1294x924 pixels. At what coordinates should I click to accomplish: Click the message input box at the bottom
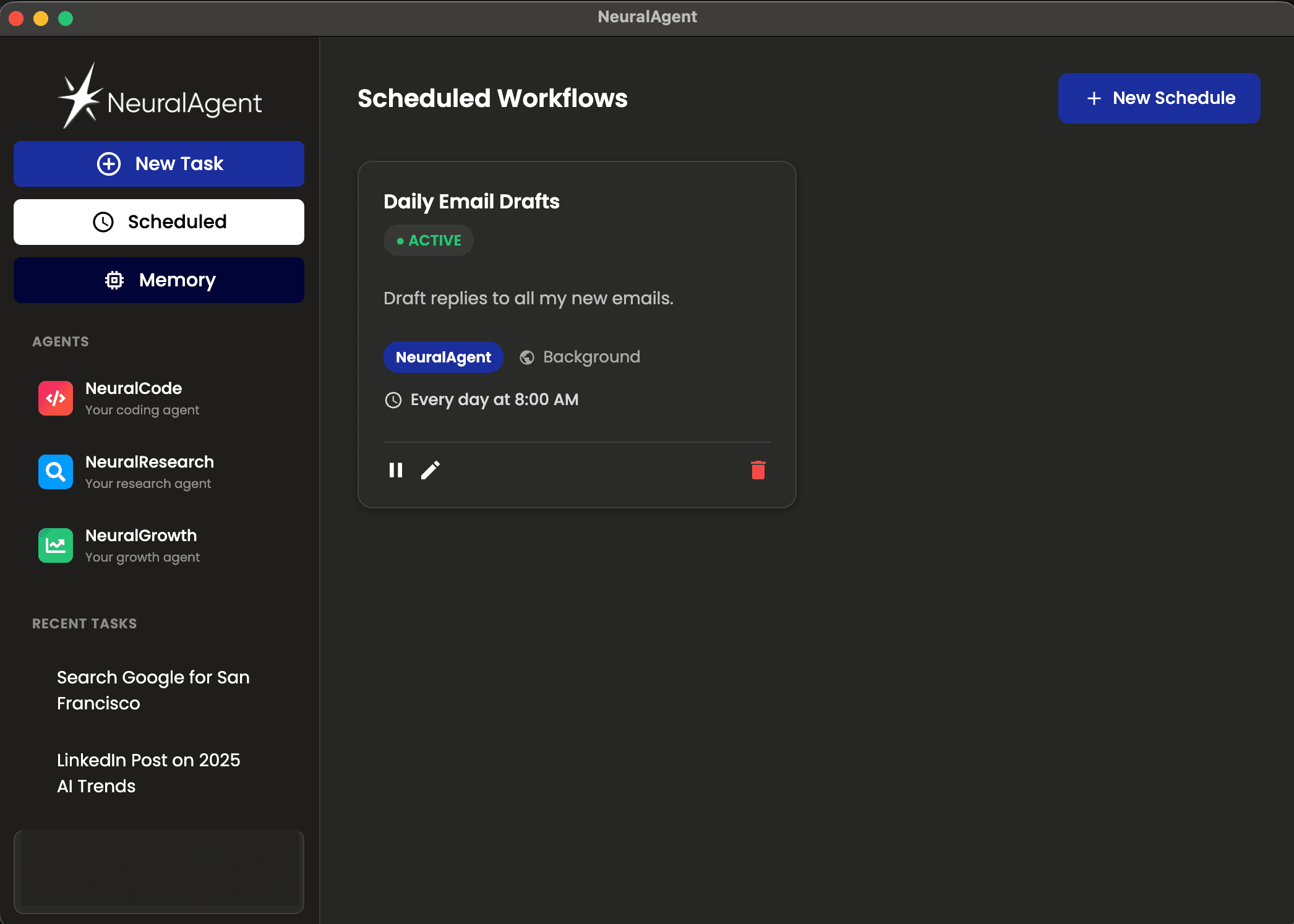[x=158, y=871]
